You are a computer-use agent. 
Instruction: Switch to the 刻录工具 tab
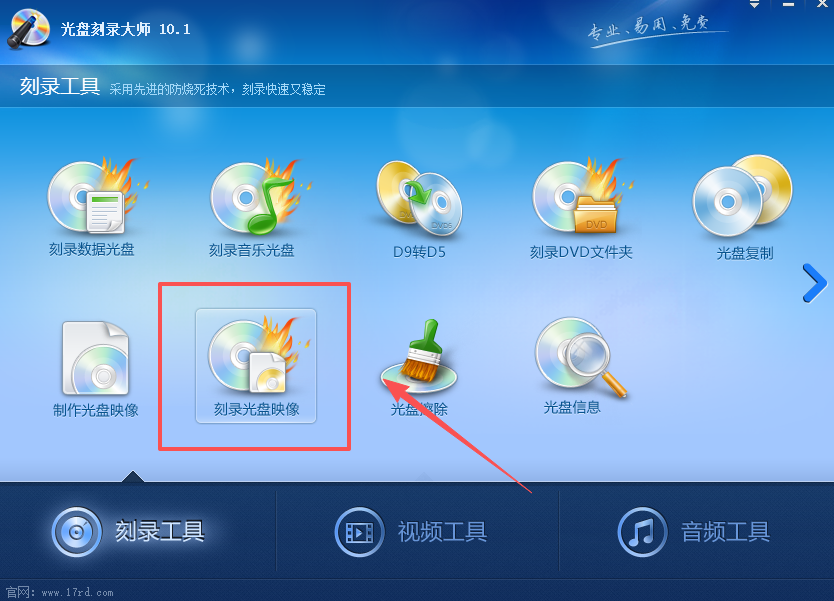[x=129, y=531]
